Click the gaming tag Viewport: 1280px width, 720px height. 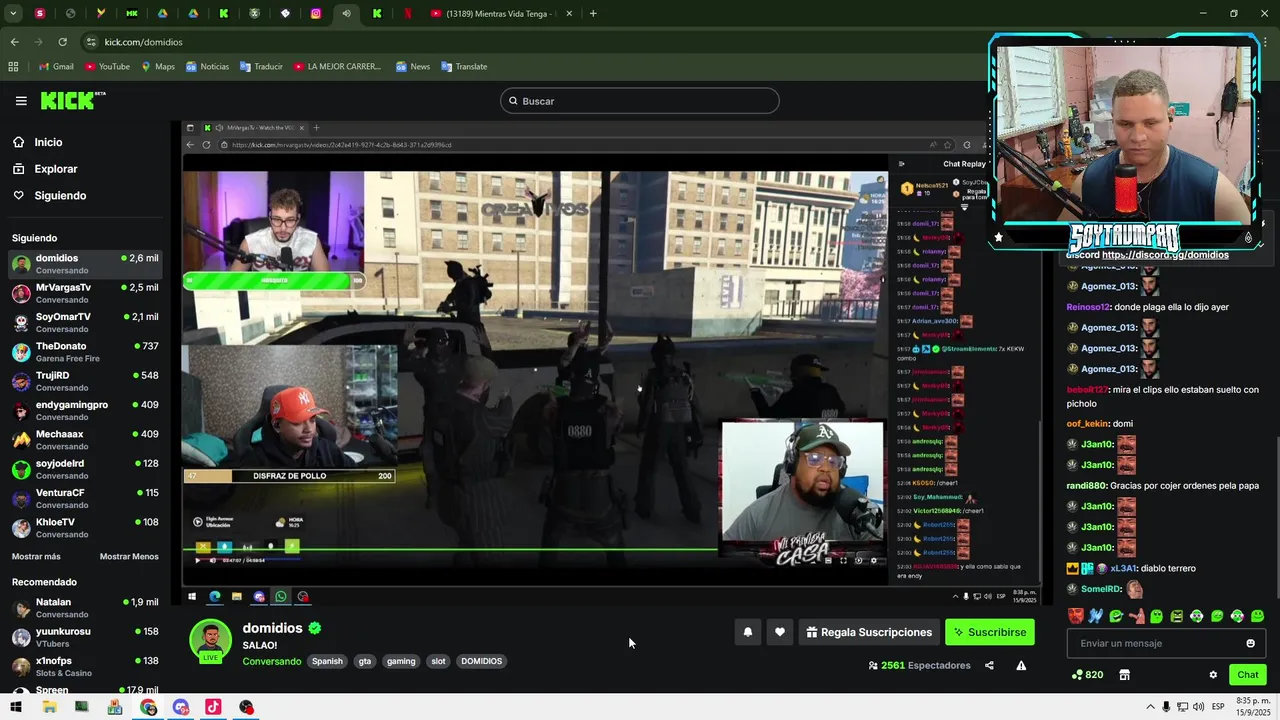pos(401,662)
